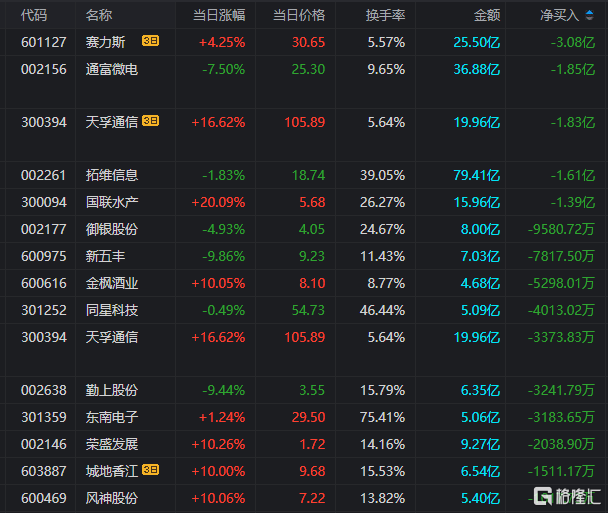Open the 新五丰 stock name
This screenshot has width=608, height=513.
105,256
